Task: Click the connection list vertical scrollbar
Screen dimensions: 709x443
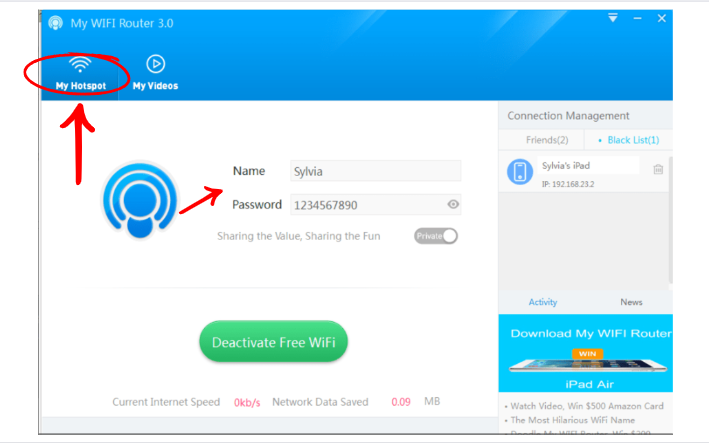Action: pos(670,220)
